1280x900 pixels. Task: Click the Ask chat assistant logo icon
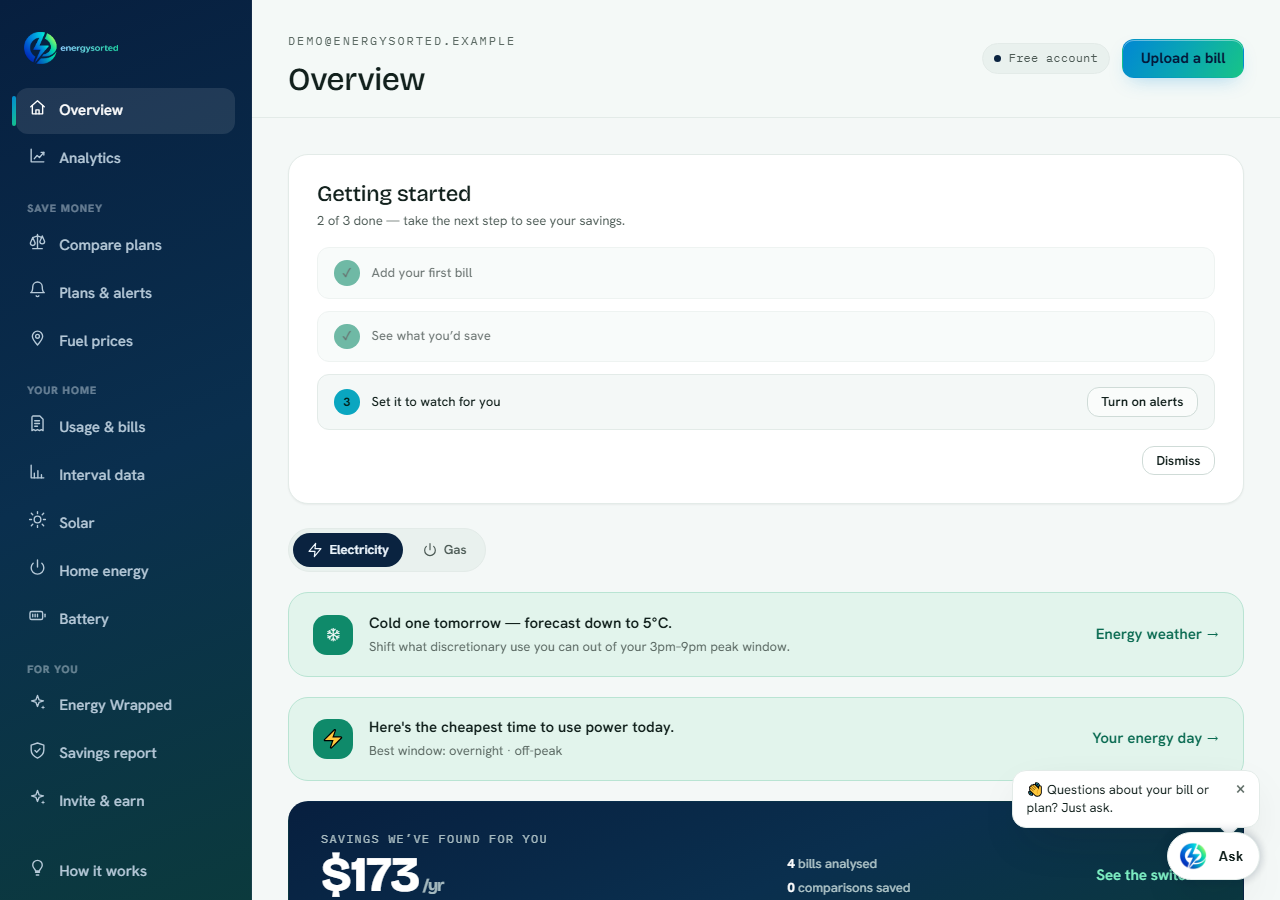coord(1193,856)
